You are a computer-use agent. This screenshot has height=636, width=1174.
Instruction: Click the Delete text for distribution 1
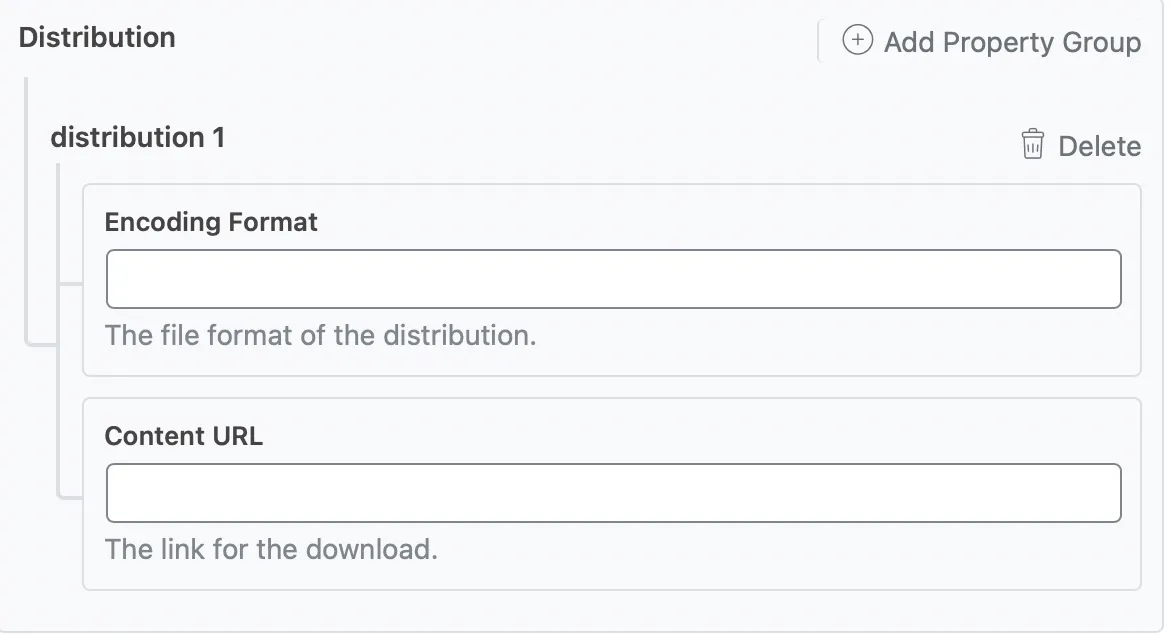[x=1099, y=146]
